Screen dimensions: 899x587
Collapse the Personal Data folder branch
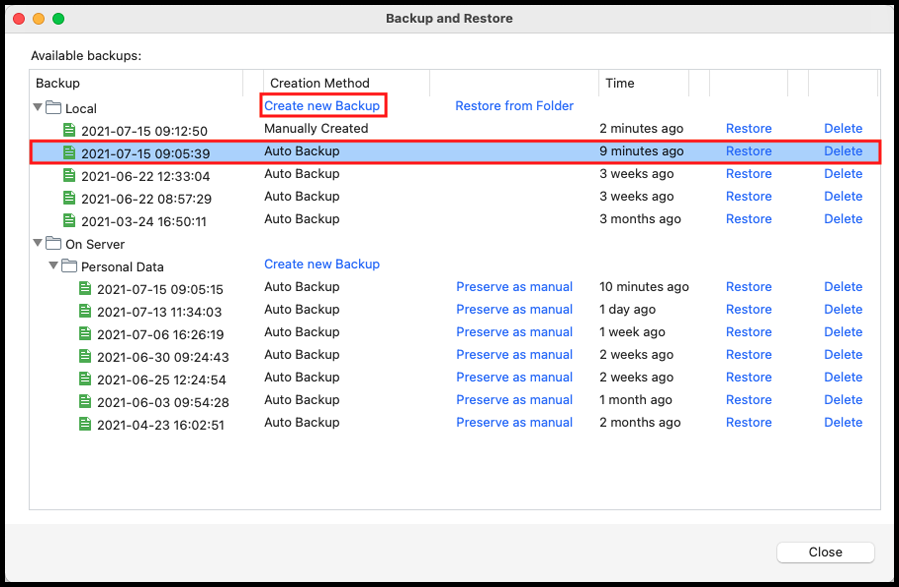pyautogui.click(x=53, y=266)
